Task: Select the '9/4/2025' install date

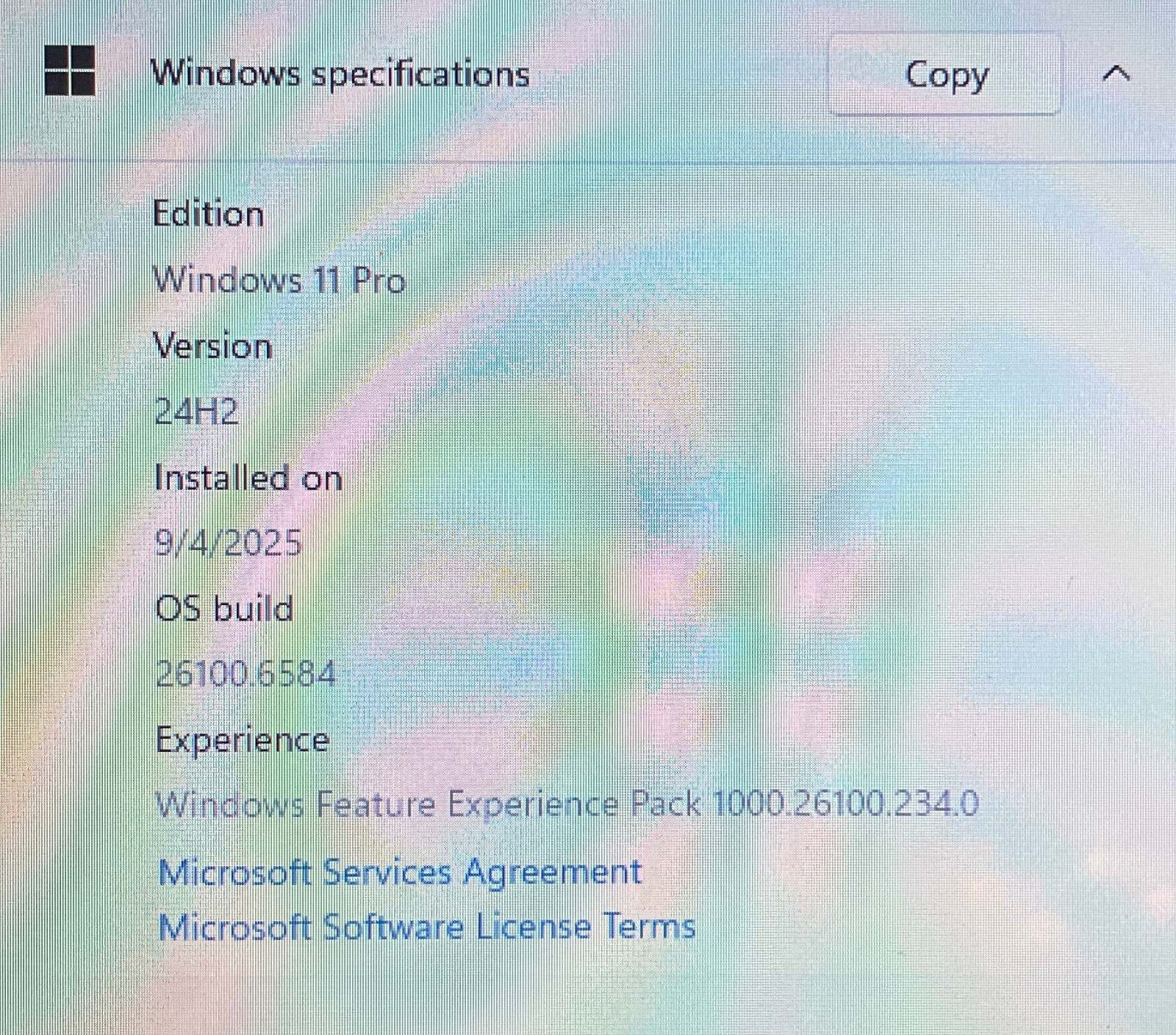Action: (228, 544)
